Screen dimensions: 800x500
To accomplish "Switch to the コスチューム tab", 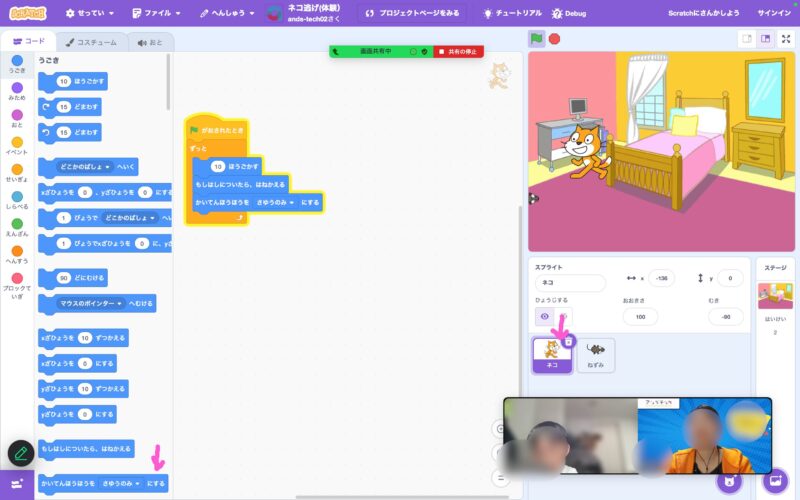I will click(x=88, y=42).
